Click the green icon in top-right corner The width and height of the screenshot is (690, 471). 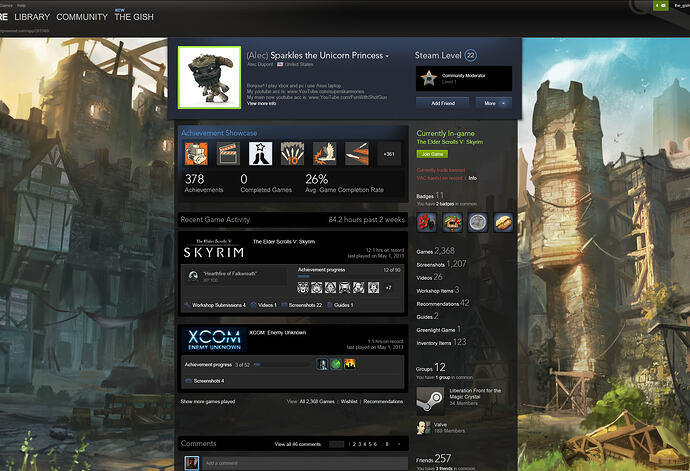(661, 5)
